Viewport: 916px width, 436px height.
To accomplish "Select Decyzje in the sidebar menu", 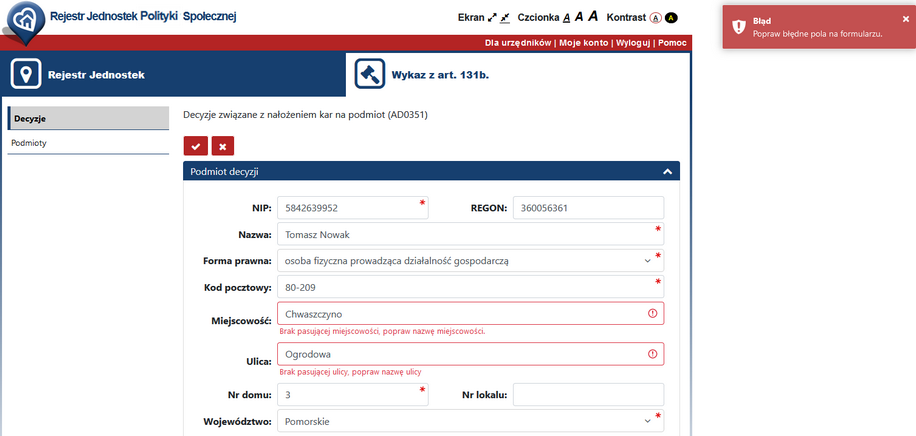I will point(88,119).
